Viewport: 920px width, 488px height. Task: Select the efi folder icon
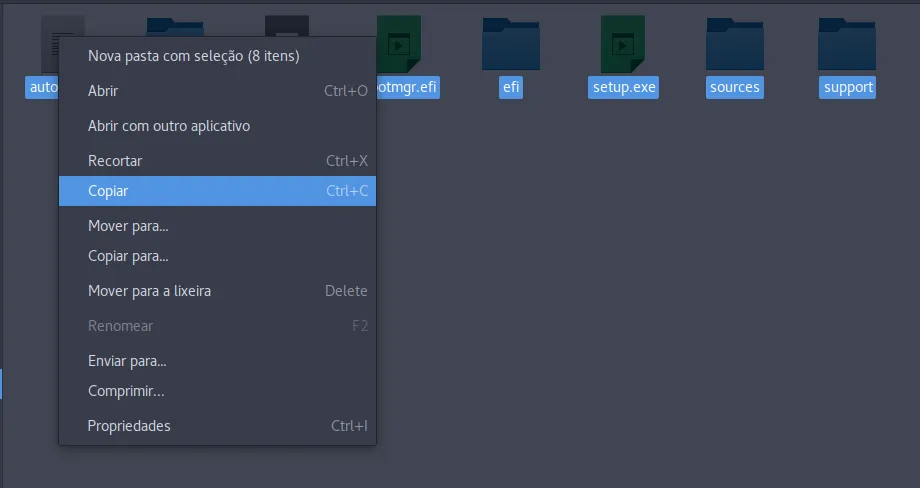tap(511, 44)
